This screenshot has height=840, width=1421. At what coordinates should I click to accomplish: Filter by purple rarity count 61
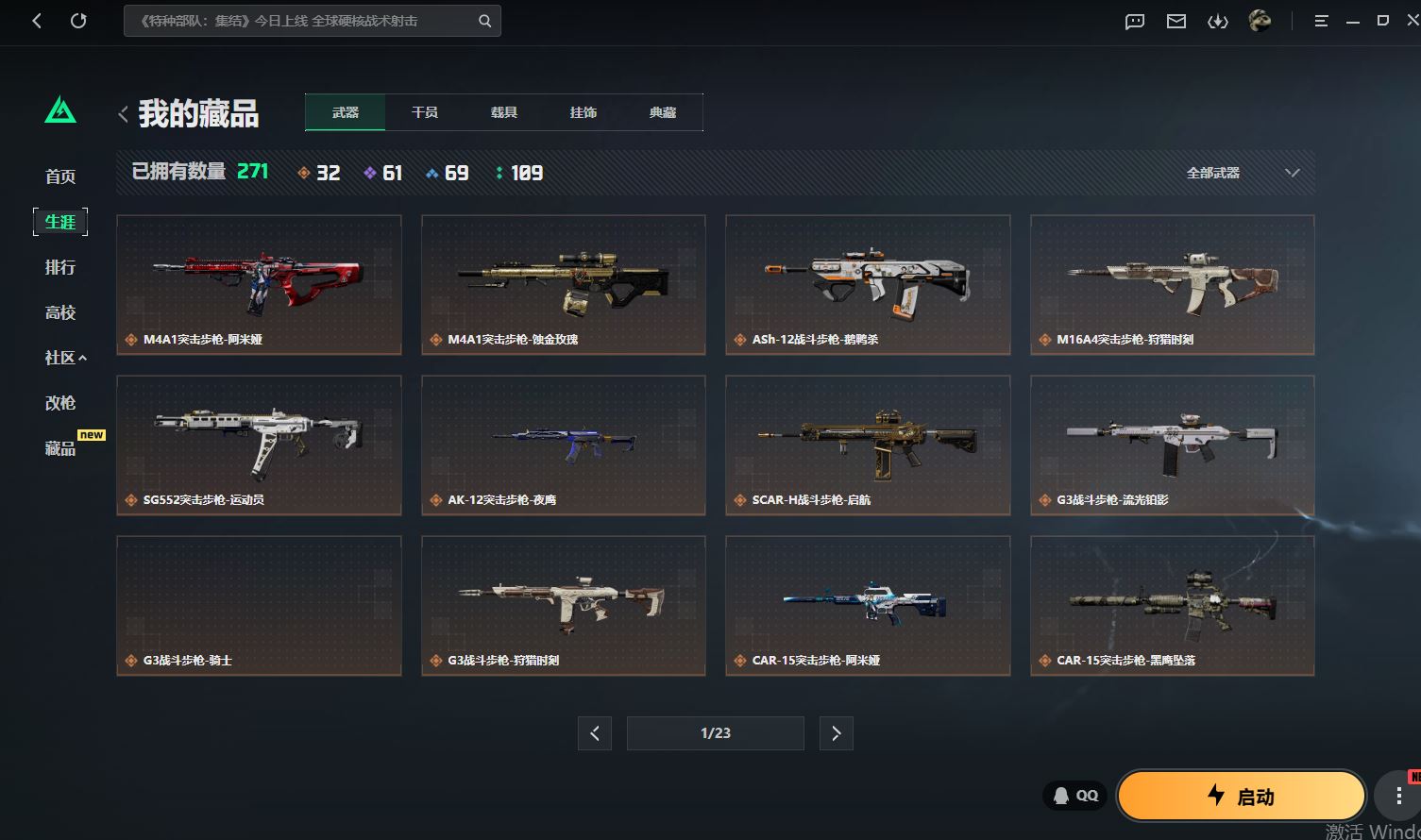point(383,173)
